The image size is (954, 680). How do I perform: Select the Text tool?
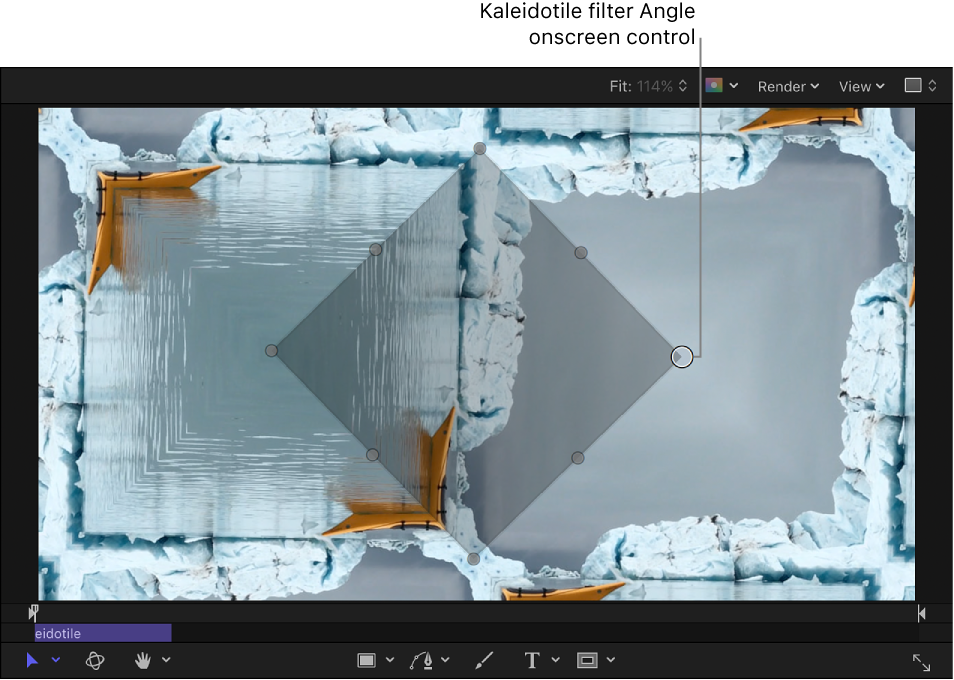[530, 660]
